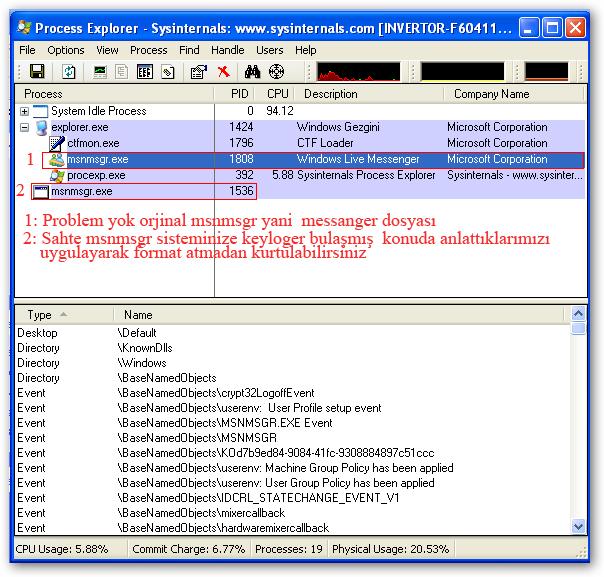Toggle the Show Lower Pane toolbar icon
The image size is (604, 577).
pyautogui.click(x=145, y=72)
